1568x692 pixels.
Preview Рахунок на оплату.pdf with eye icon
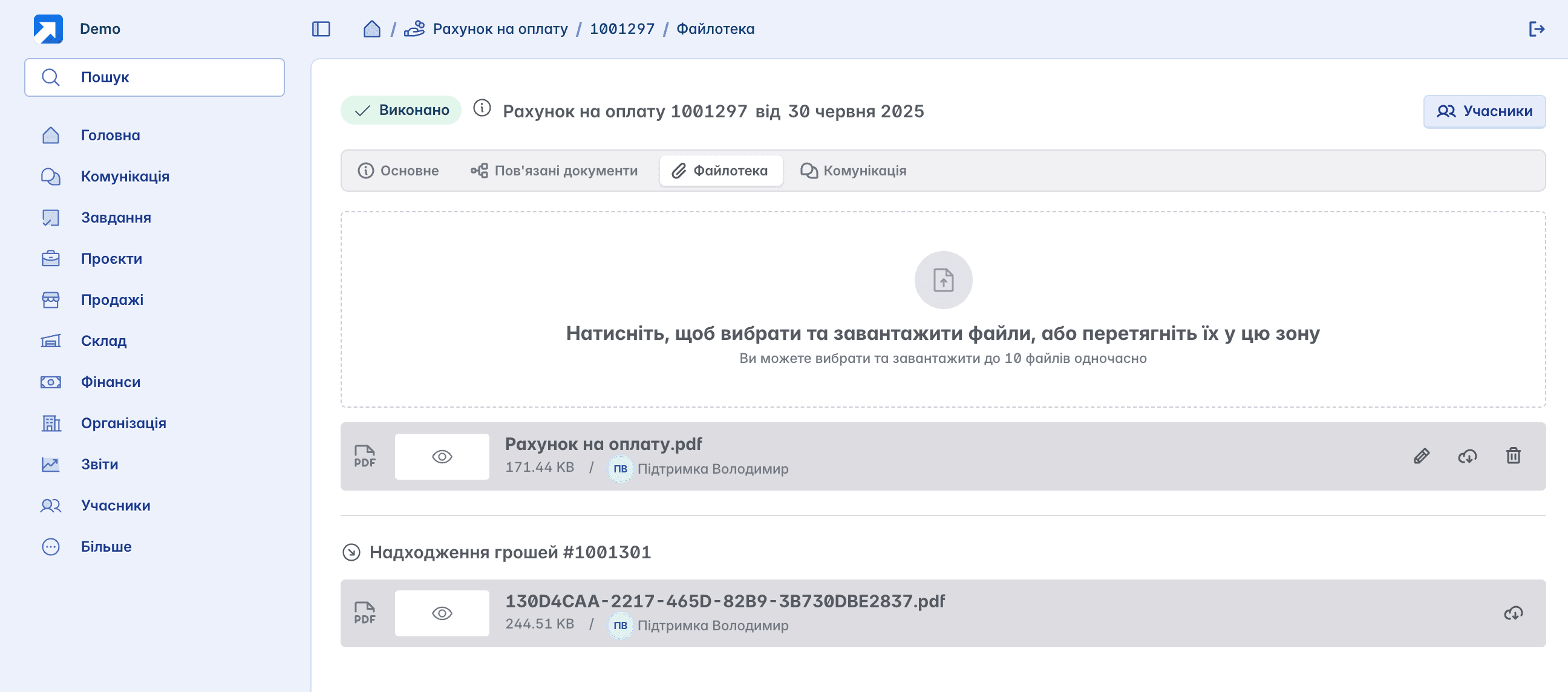(x=442, y=457)
